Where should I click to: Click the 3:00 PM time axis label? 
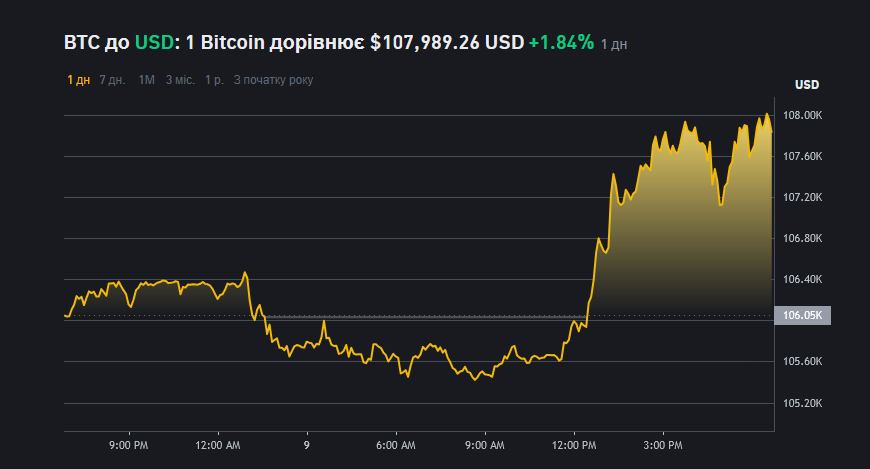663,445
